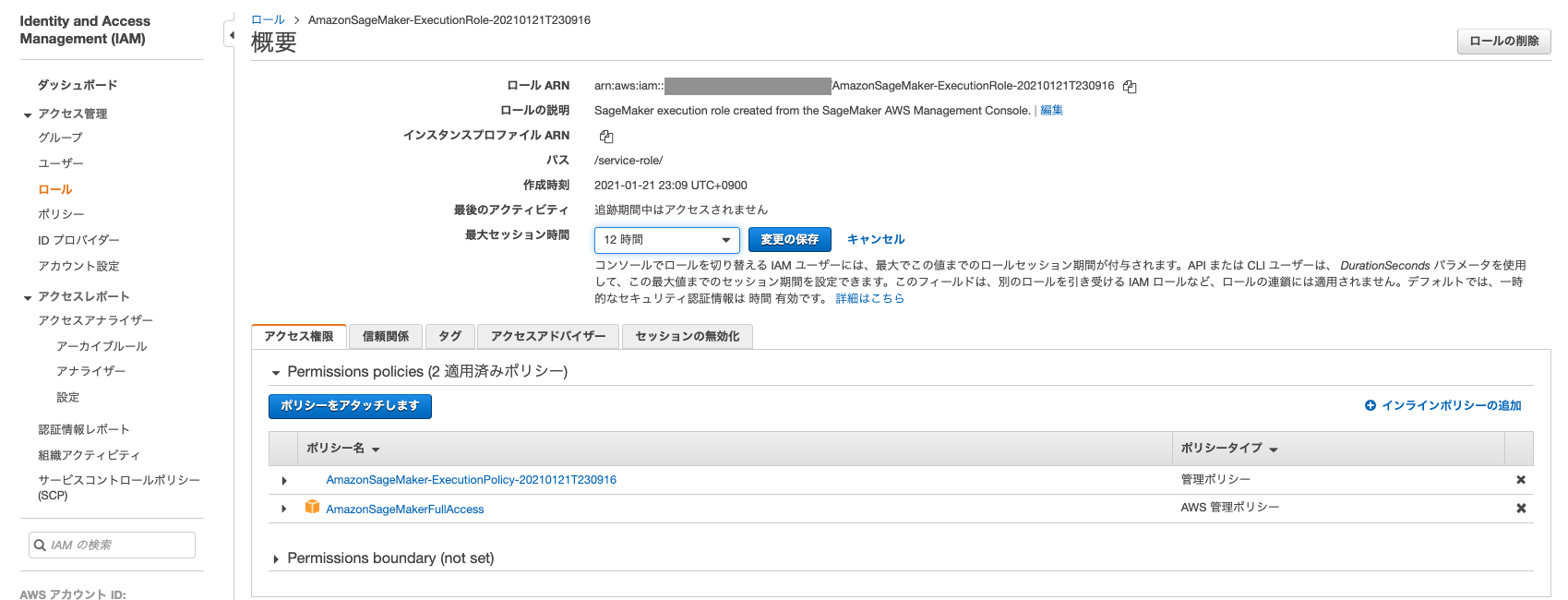Open ポリシー in the sidebar
The height and width of the screenshot is (600, 1568).
click(61, 214)
